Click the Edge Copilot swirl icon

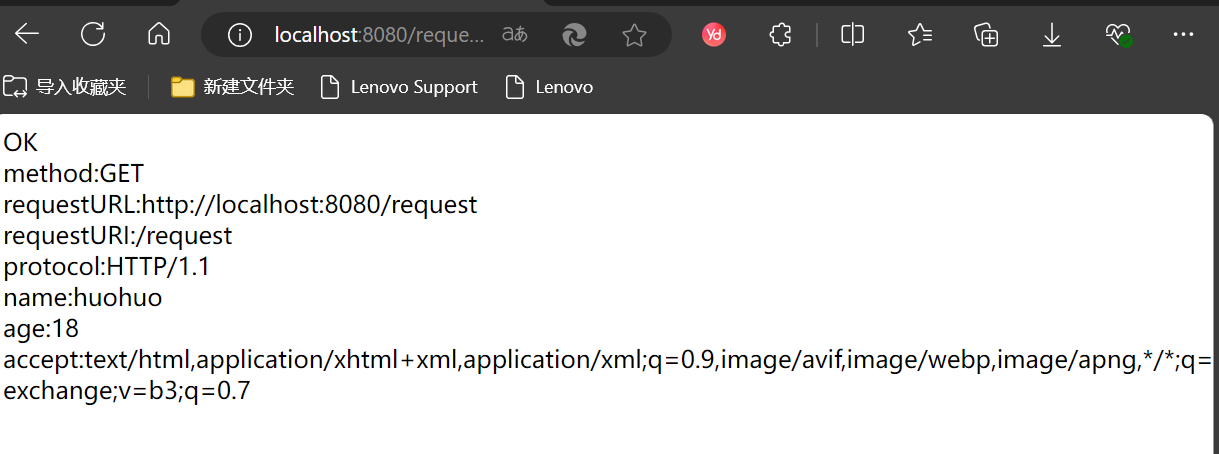point(574,36)
